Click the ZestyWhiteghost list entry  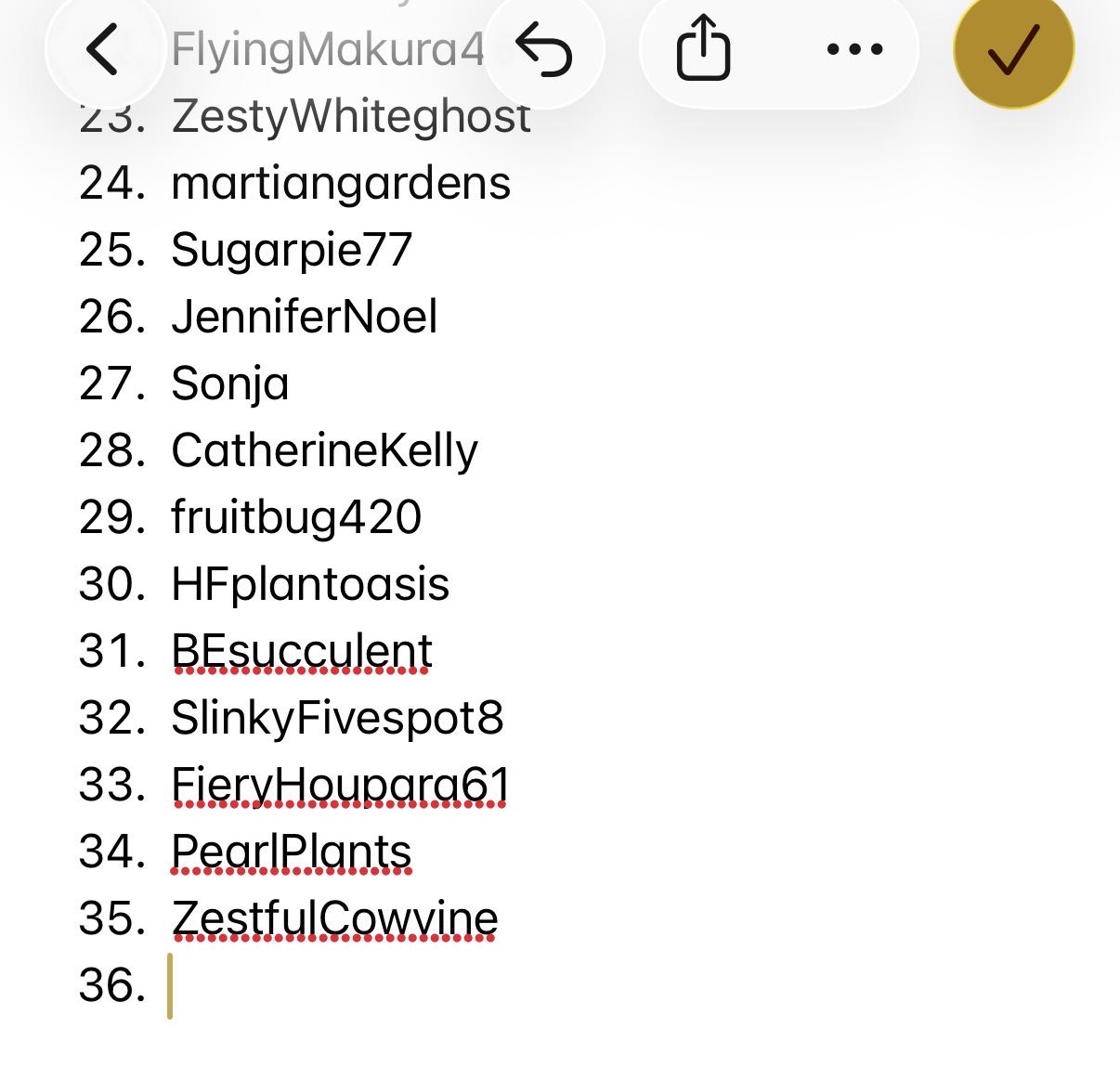pyautogui.click(x=351, y=118)
